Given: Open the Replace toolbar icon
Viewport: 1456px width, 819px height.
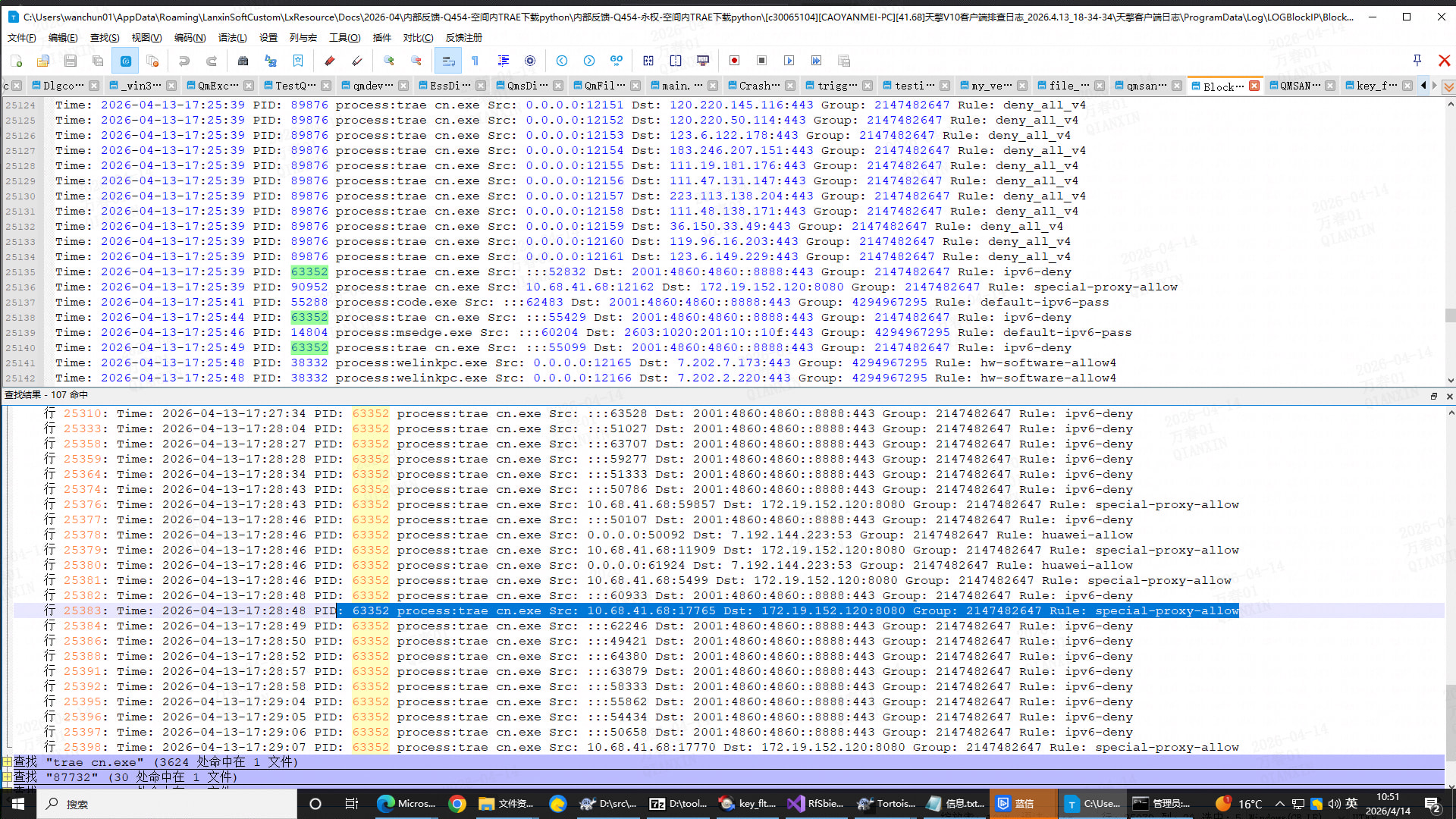Looking at the screenshot, I should [x=271, y=61].
